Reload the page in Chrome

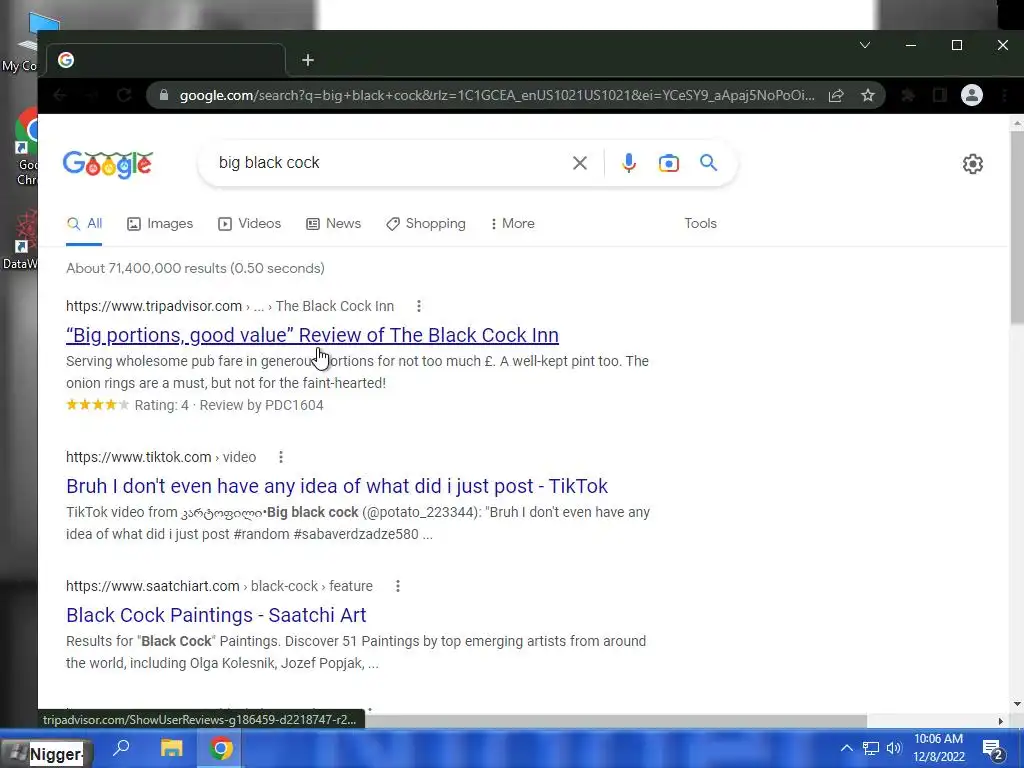[x=124, y=95]
